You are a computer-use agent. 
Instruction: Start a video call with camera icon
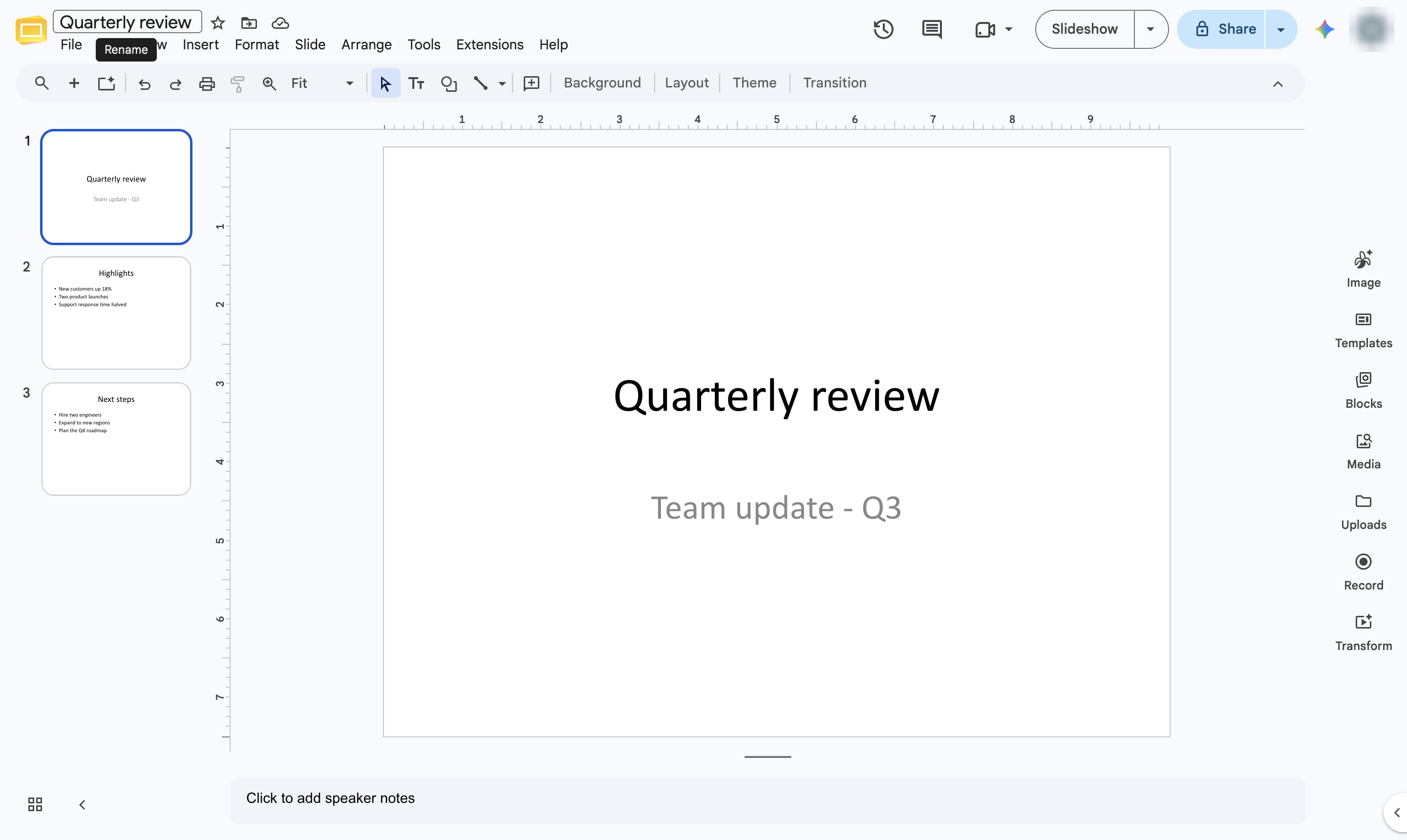(x=985, y=29)
